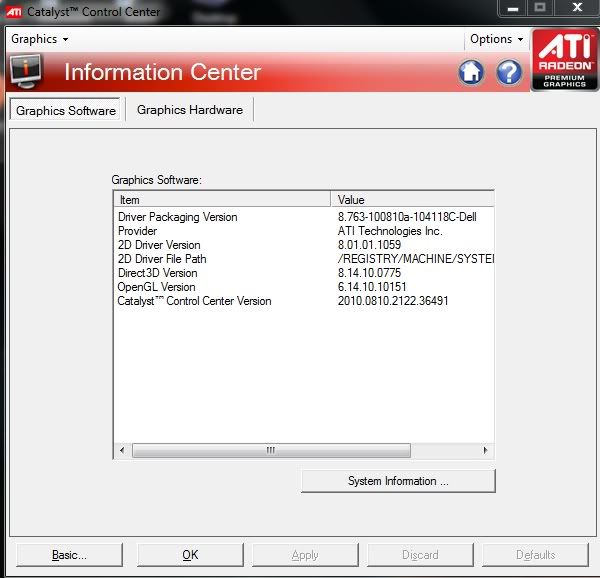Switch to the Graphics Software tab
600x578 pixels.
point(65,110)
